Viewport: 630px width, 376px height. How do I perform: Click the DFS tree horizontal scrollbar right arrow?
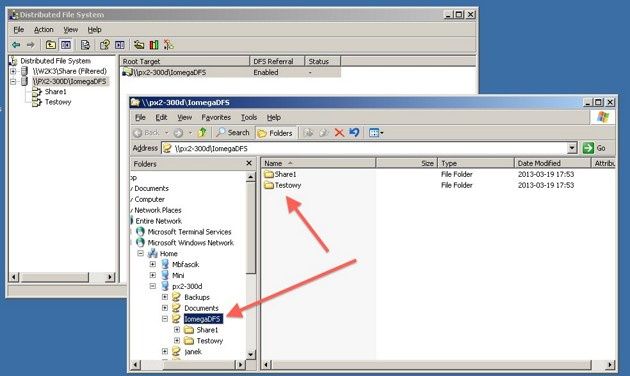(x=110, y=277)
